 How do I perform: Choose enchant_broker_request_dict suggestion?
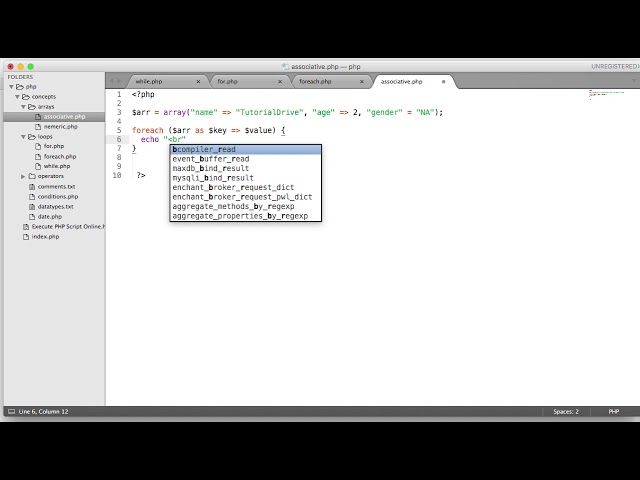pyautogui.click(x=246, y=187)
